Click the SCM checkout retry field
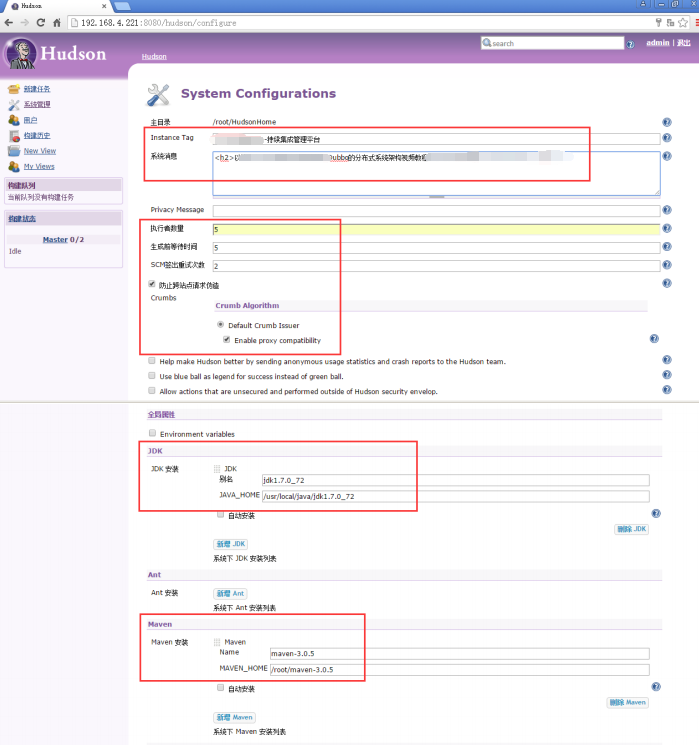Screen dimensions: 699x746 click(436, 266)
